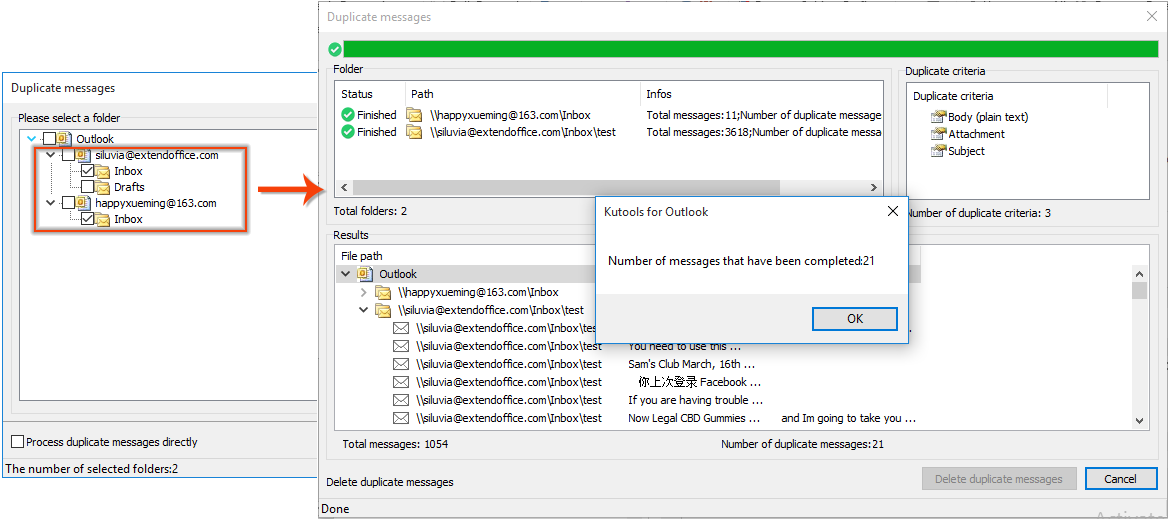Click 'Done' in the status bar
This screenshot has width=1169, height=520.
coord(333,509)
